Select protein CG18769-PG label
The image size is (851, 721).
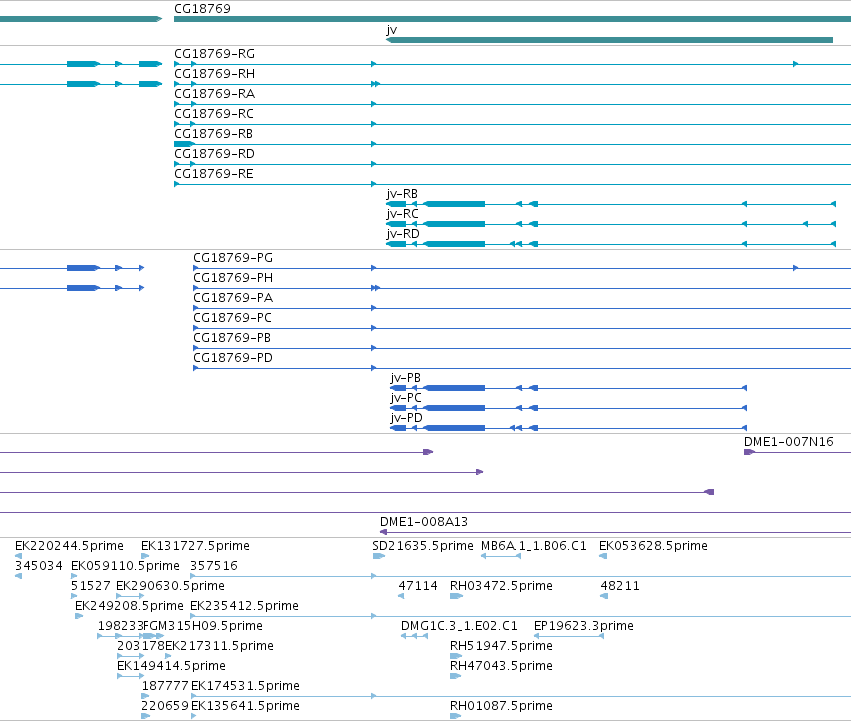[x=233, y=258]
